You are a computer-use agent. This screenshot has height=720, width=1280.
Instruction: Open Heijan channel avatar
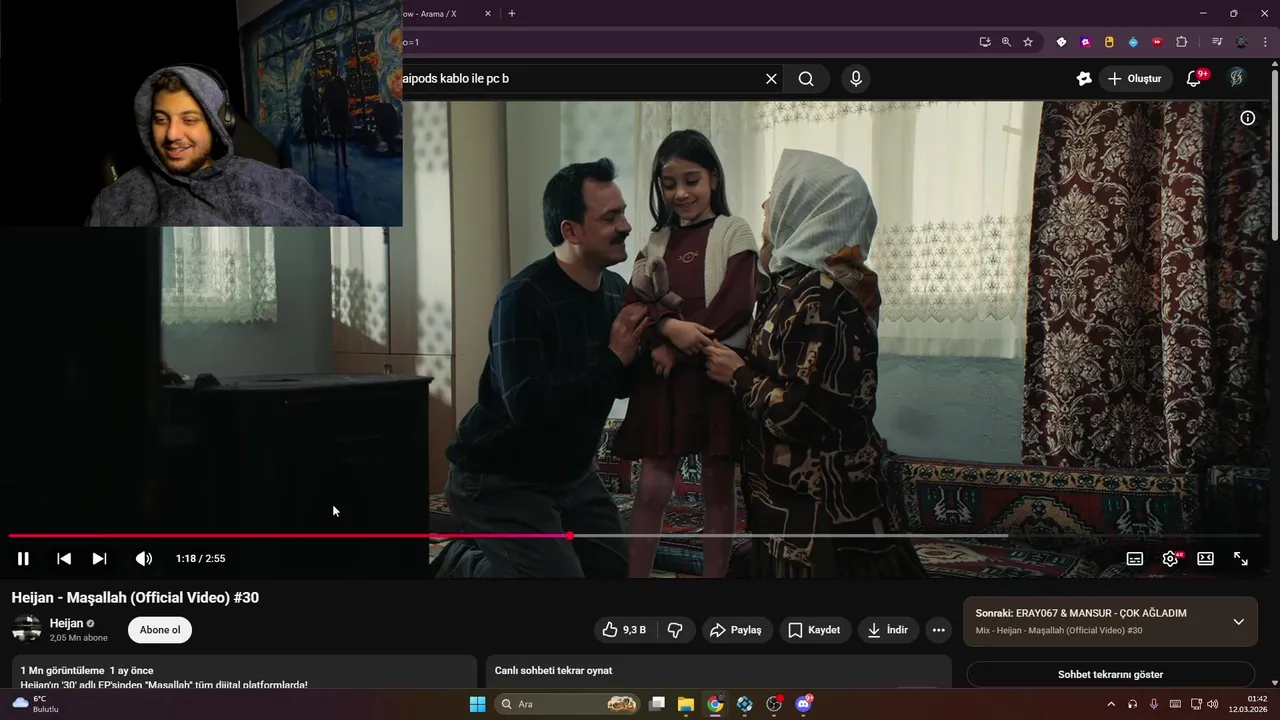click(26, 629)
